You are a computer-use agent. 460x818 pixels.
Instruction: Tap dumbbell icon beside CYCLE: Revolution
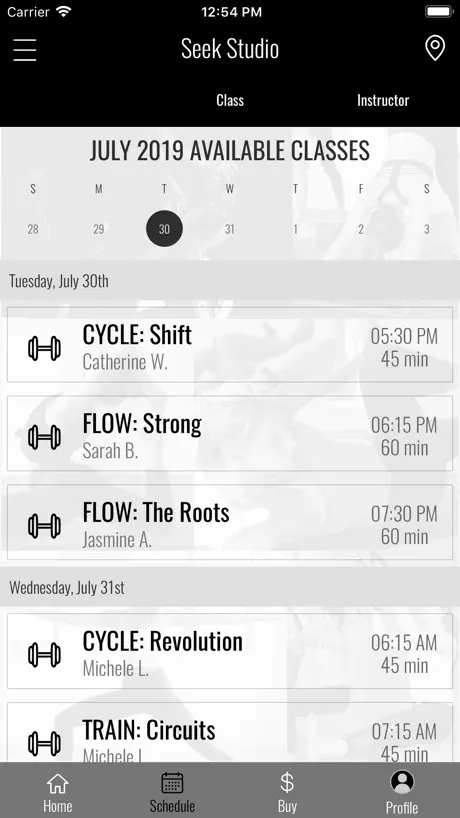tap(44, 655)
